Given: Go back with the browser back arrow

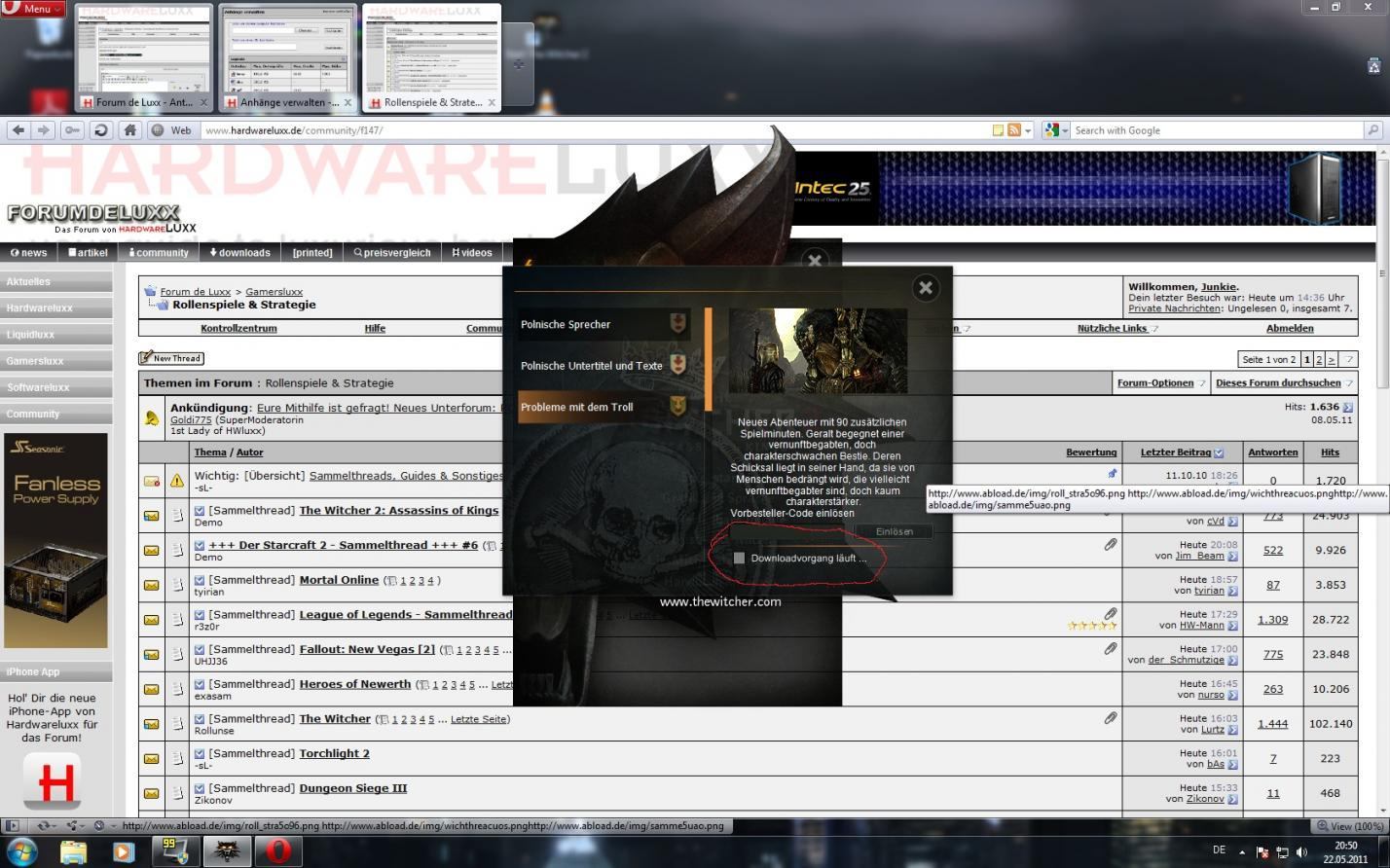Looking at the screenshot, I should click(18, 130).
